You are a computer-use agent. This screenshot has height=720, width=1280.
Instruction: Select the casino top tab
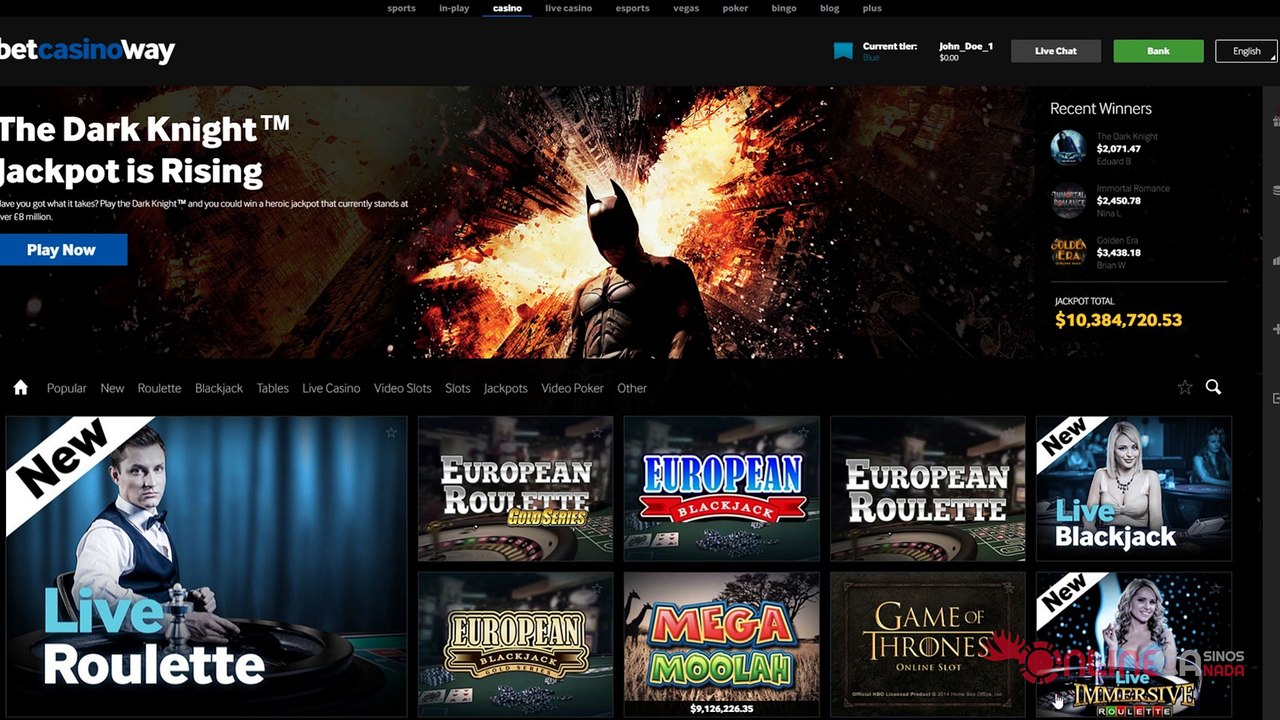(507, 8)
